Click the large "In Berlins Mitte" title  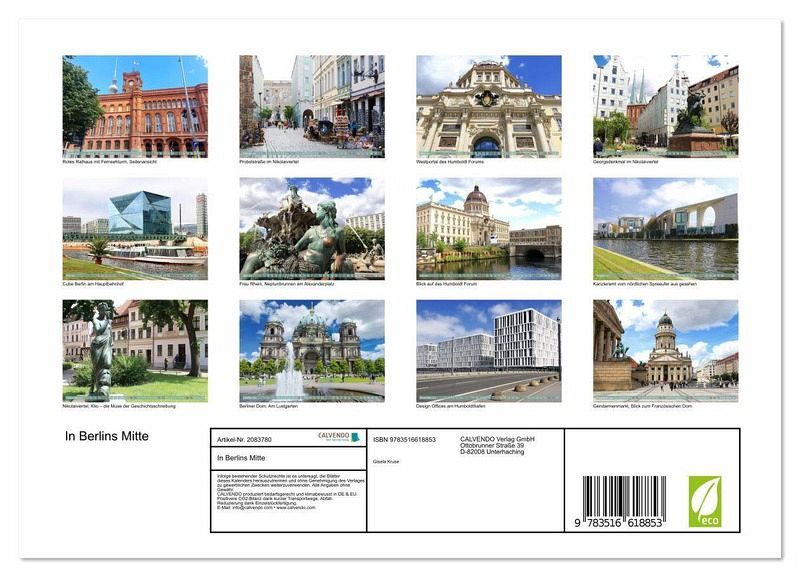pos(107,437)
